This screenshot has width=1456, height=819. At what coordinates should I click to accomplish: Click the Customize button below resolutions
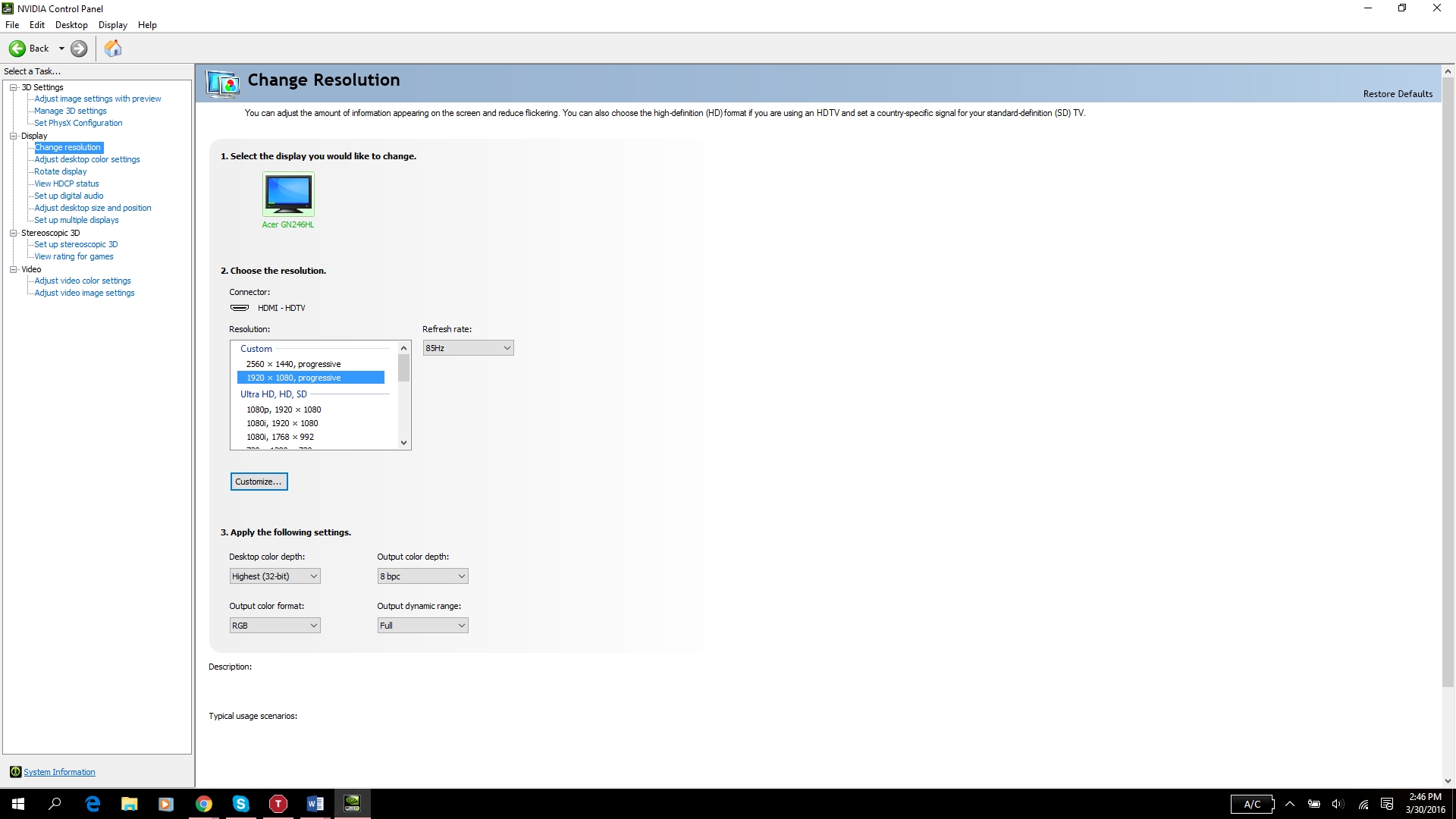click(x=259, y=481)
